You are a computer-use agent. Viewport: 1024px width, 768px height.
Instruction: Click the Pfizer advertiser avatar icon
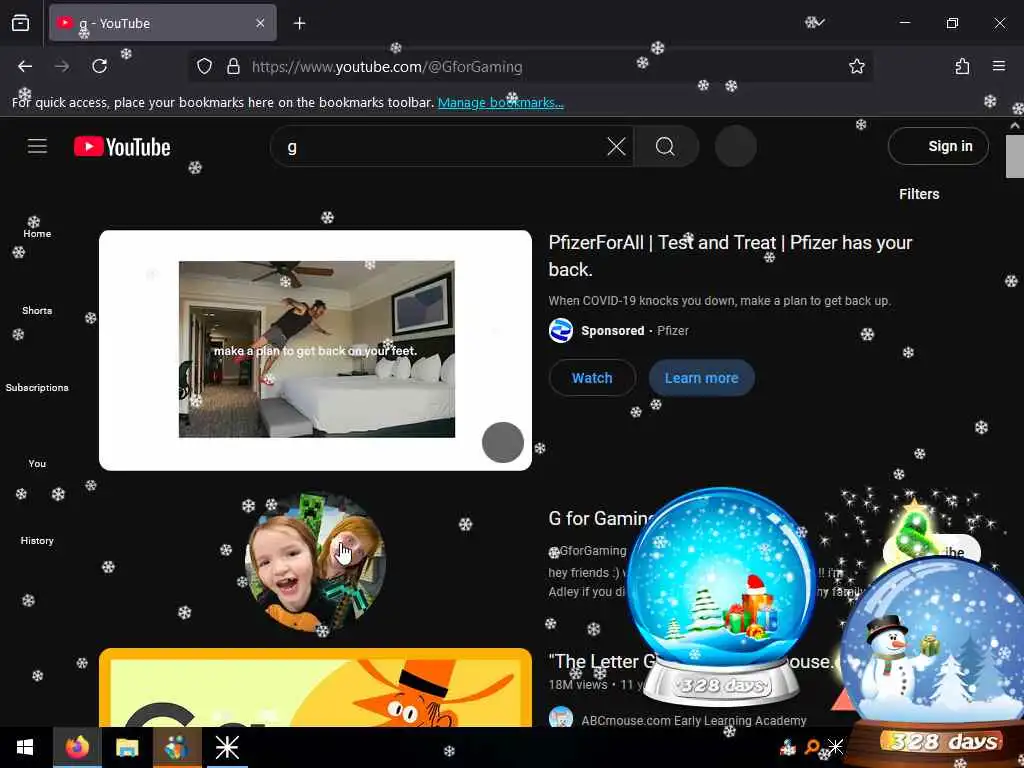tap(560, 330)
